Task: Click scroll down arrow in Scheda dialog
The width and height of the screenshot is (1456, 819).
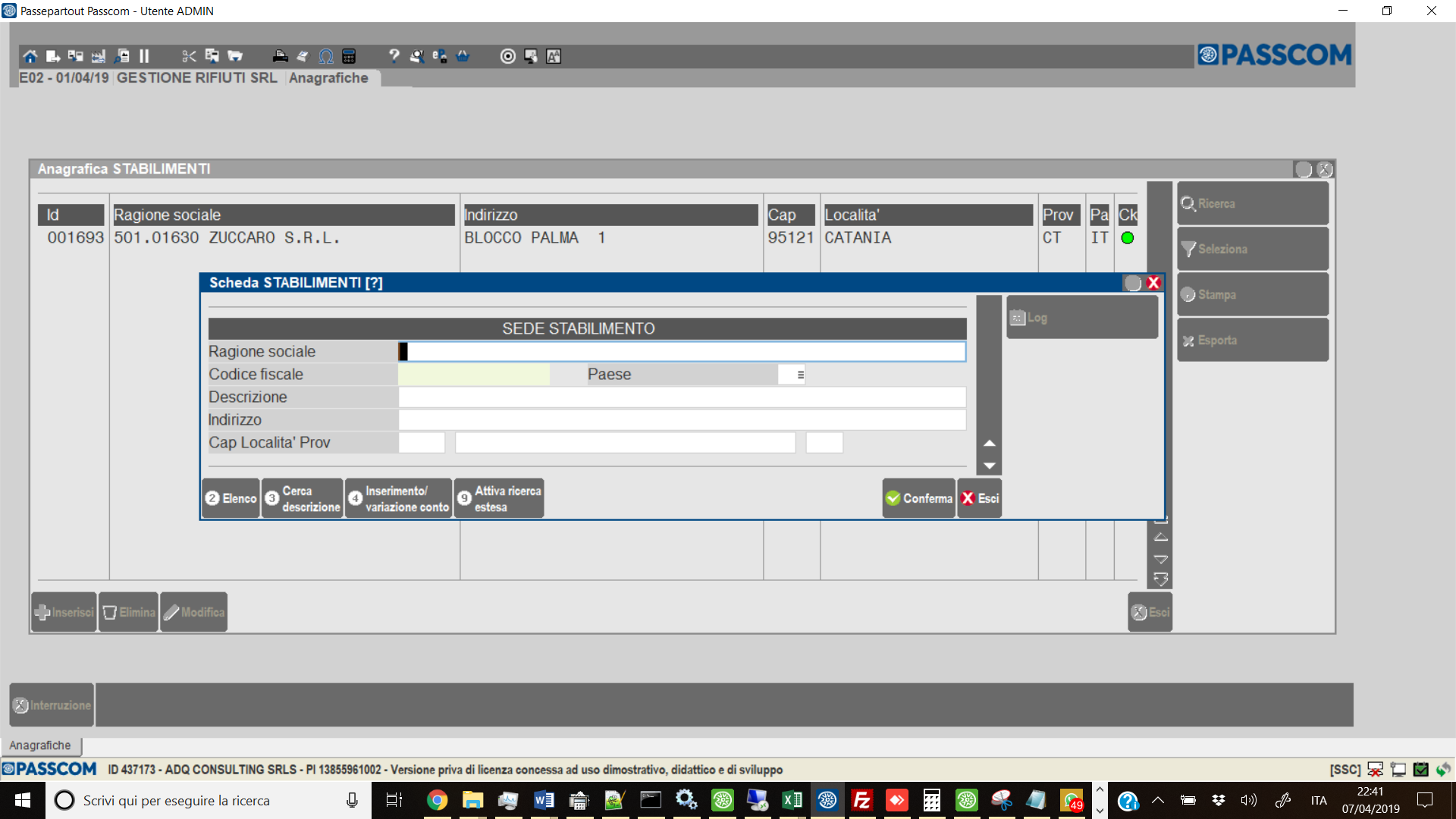Action: click(989, 466)
